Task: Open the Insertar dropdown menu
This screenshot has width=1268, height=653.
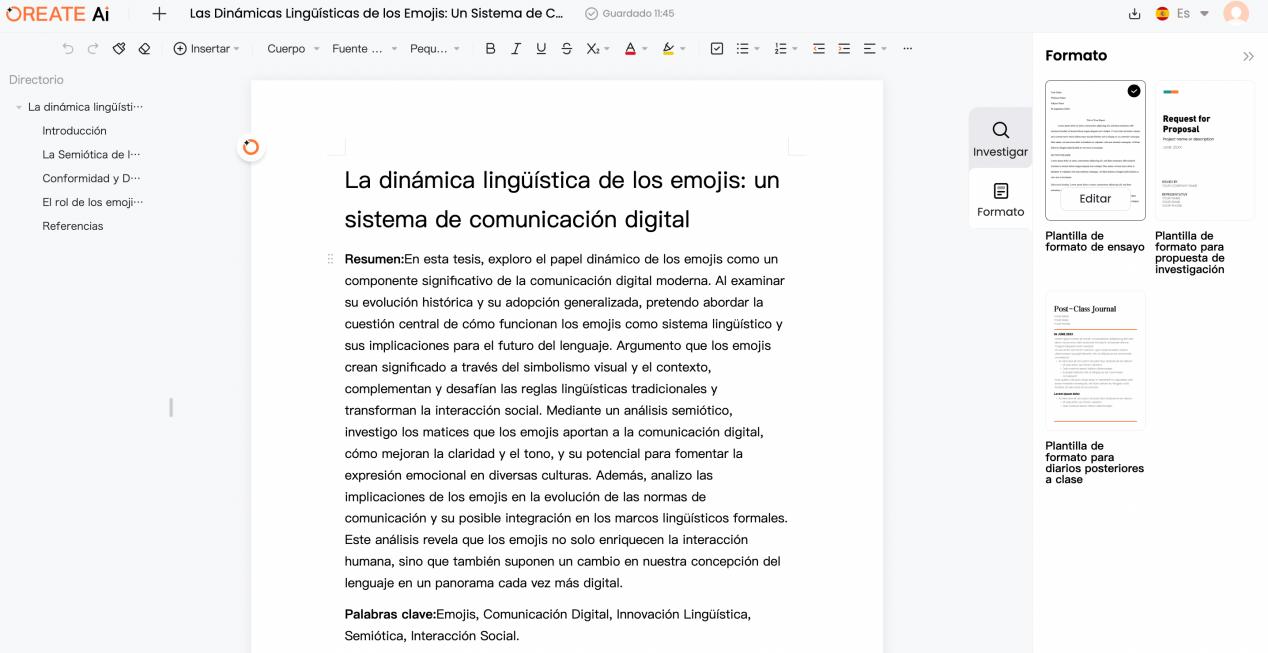Action: tap(206, 49)
